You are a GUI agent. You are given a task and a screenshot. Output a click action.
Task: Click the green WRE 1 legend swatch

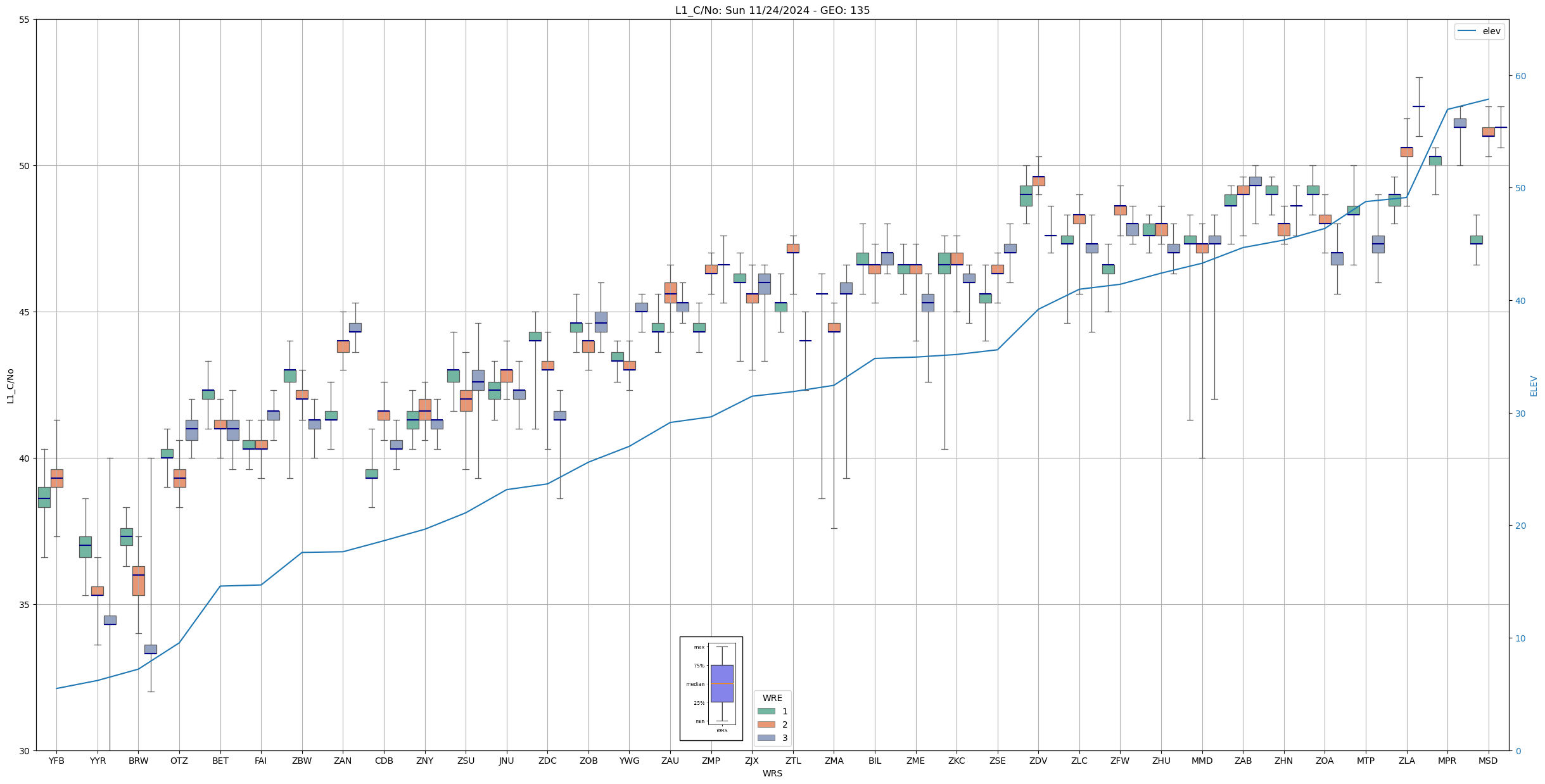pyautogui.click(x=766, y=711)
